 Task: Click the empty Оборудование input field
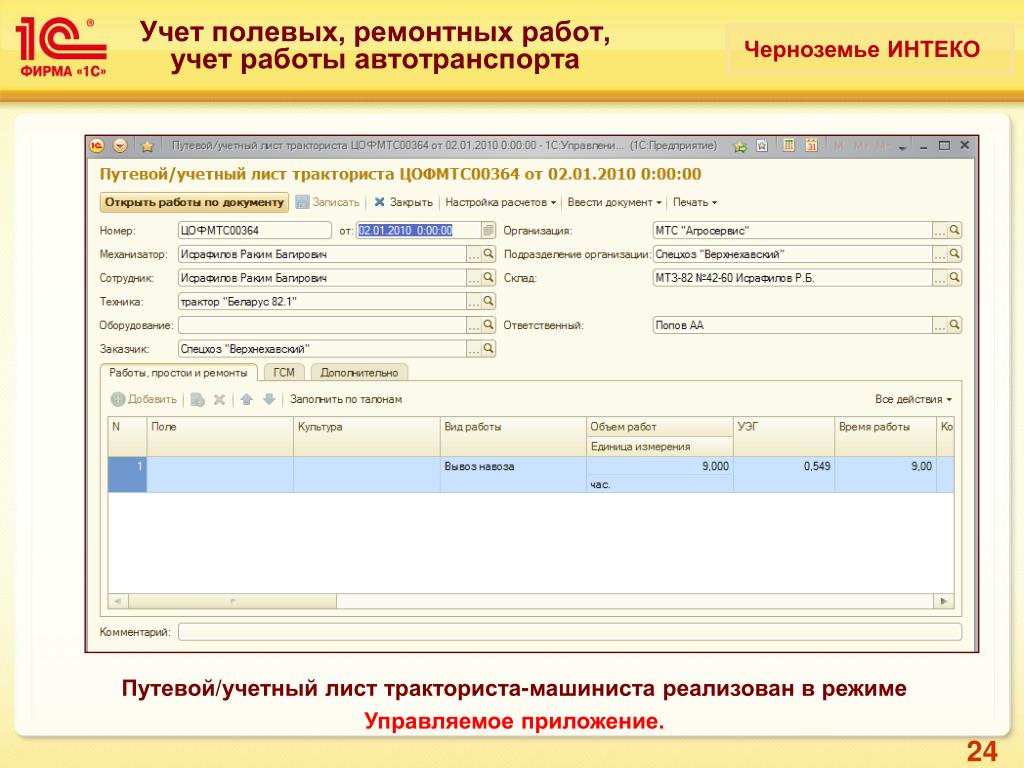[x=322, y=325]
